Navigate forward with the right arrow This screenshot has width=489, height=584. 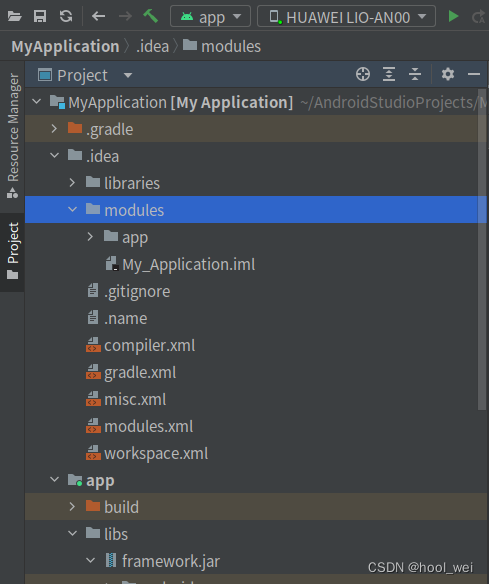(x=125, y=16)
